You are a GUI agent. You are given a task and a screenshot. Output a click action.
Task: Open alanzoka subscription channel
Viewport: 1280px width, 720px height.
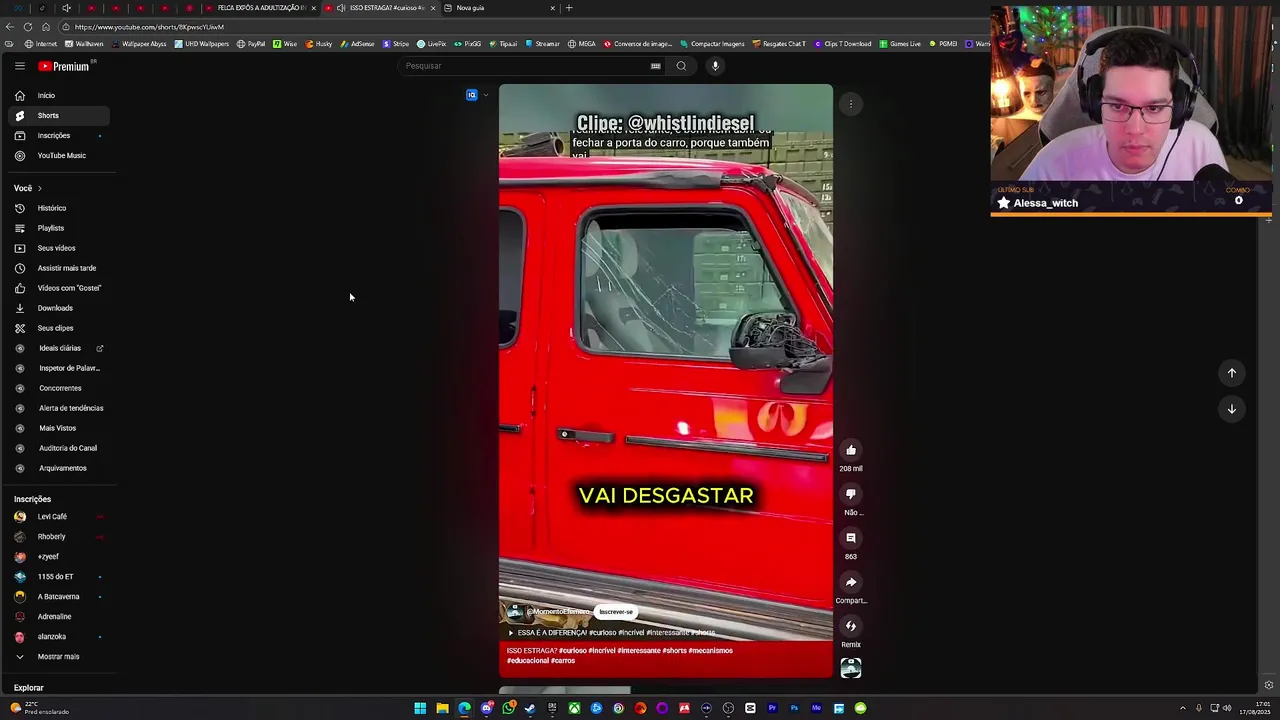tap(57, 637)
